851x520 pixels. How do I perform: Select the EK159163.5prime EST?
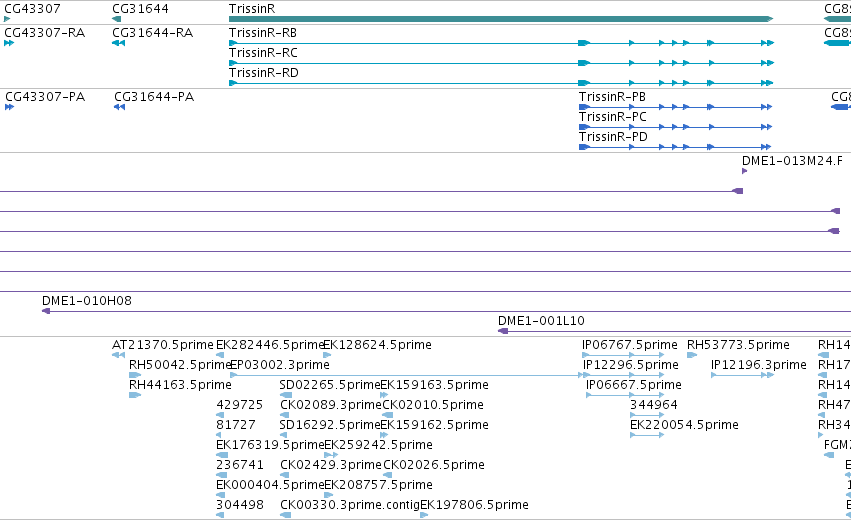(435, 385)
